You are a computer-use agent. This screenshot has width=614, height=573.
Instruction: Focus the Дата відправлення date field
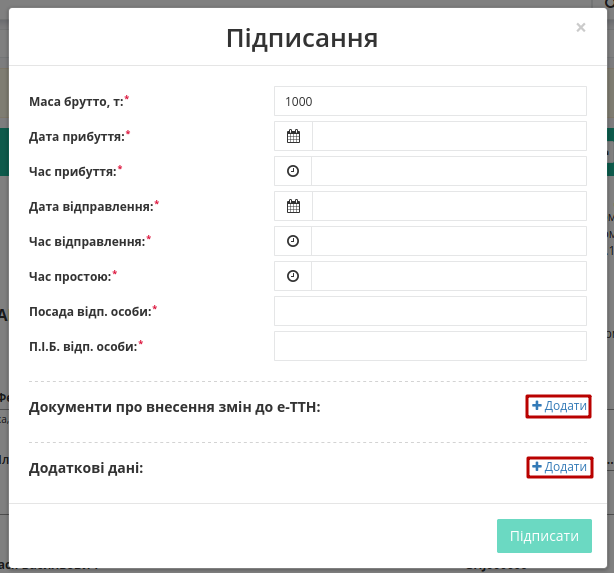click(450, 206)
